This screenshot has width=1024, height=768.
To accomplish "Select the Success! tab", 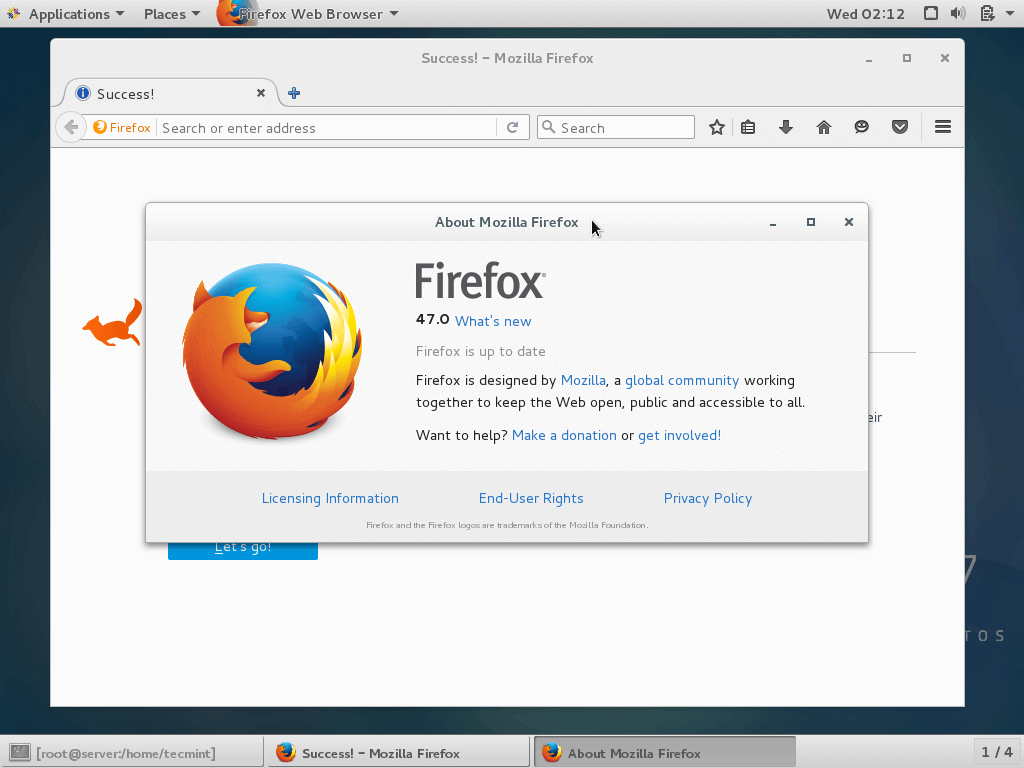I will pyautogui.click(x=171, y=93).
